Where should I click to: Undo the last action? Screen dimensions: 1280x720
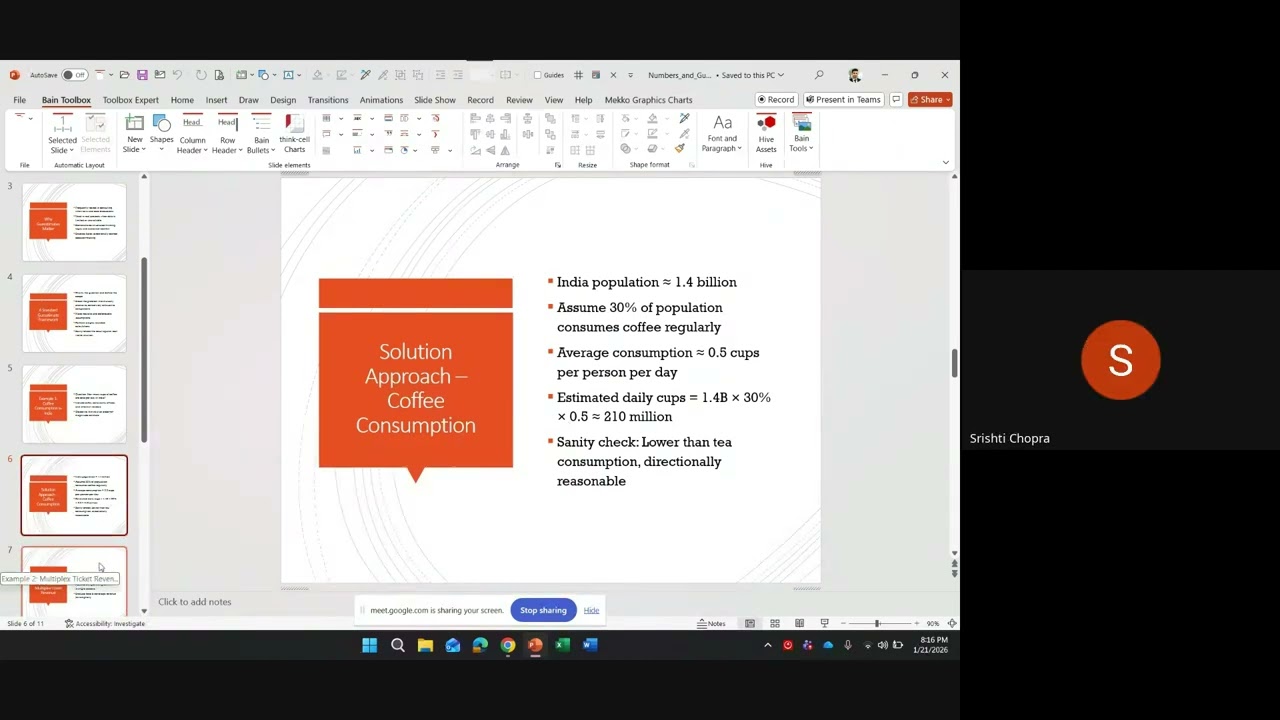pos(177,75)
